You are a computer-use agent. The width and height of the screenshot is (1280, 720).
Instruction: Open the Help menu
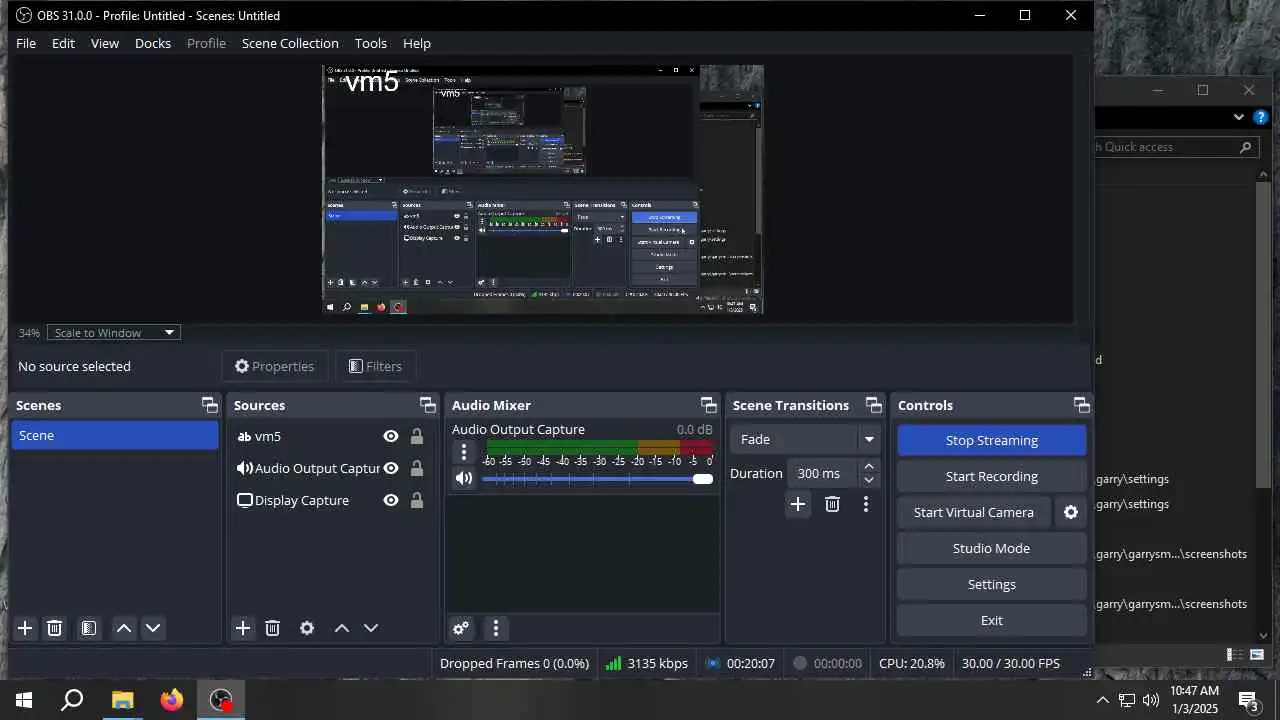point(417,43)
